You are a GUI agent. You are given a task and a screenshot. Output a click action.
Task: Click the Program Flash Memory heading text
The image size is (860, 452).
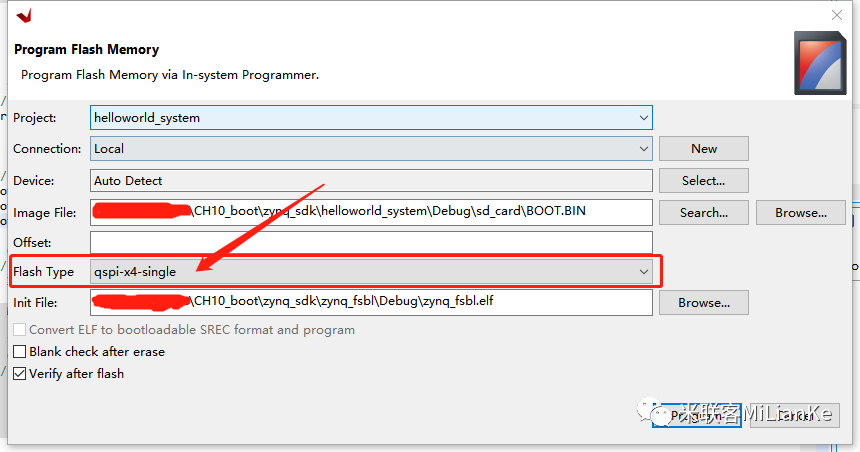tap(87, 49)
